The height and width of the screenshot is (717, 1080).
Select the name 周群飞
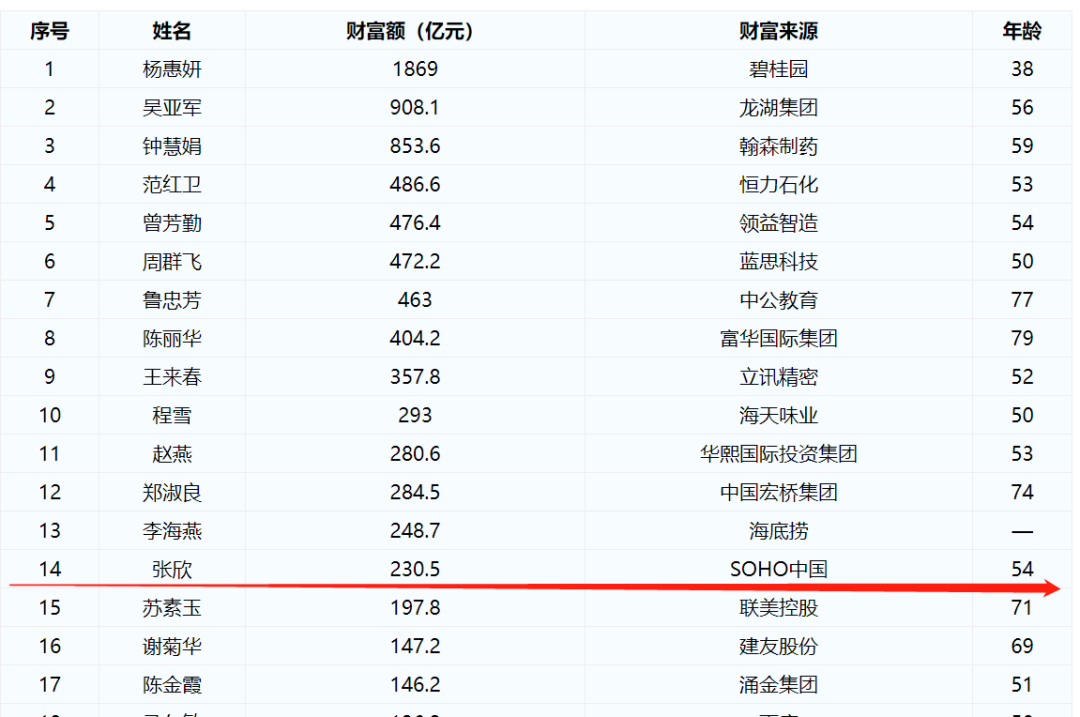click(x=172, y=262)
